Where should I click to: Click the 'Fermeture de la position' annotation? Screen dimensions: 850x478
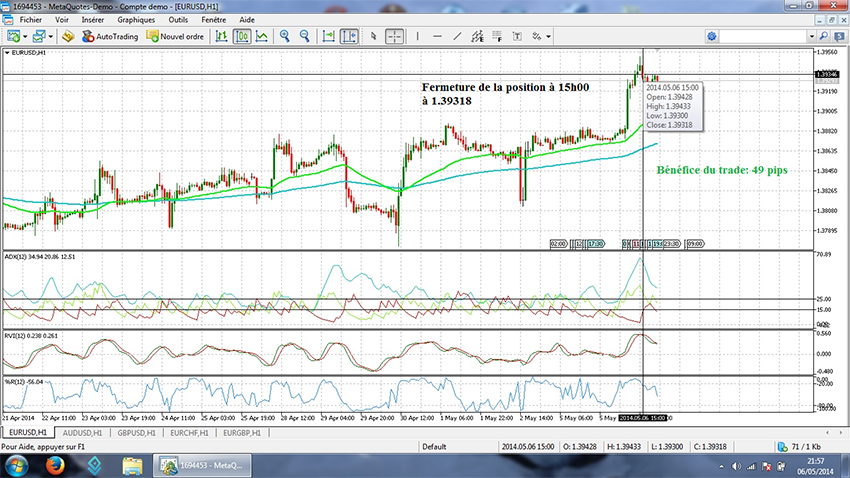pos(505,94)
